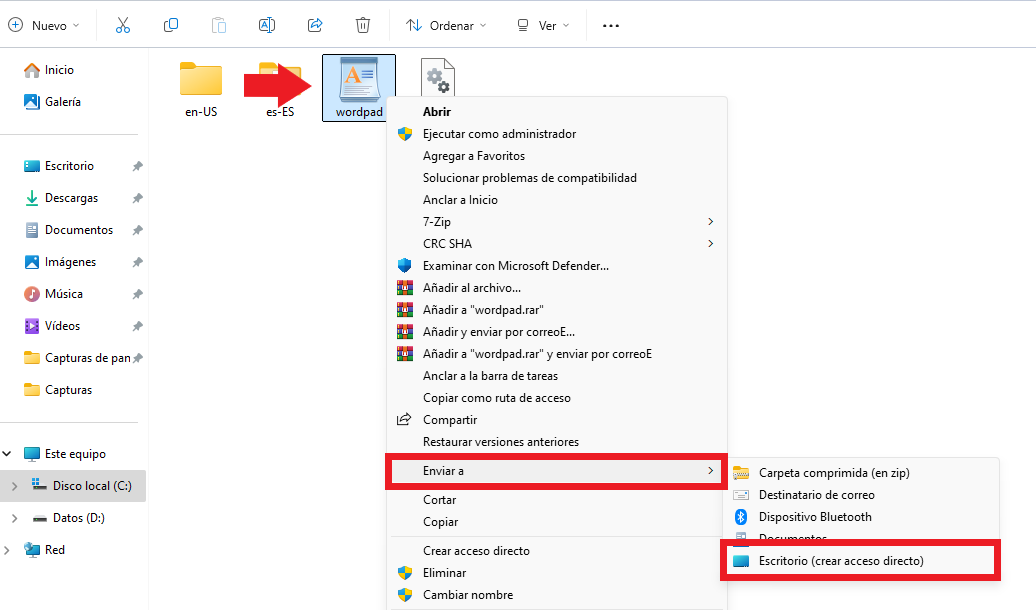Click the Share icon in toolbar
This screenshot has width=1036, height=610.
[315, 26]
